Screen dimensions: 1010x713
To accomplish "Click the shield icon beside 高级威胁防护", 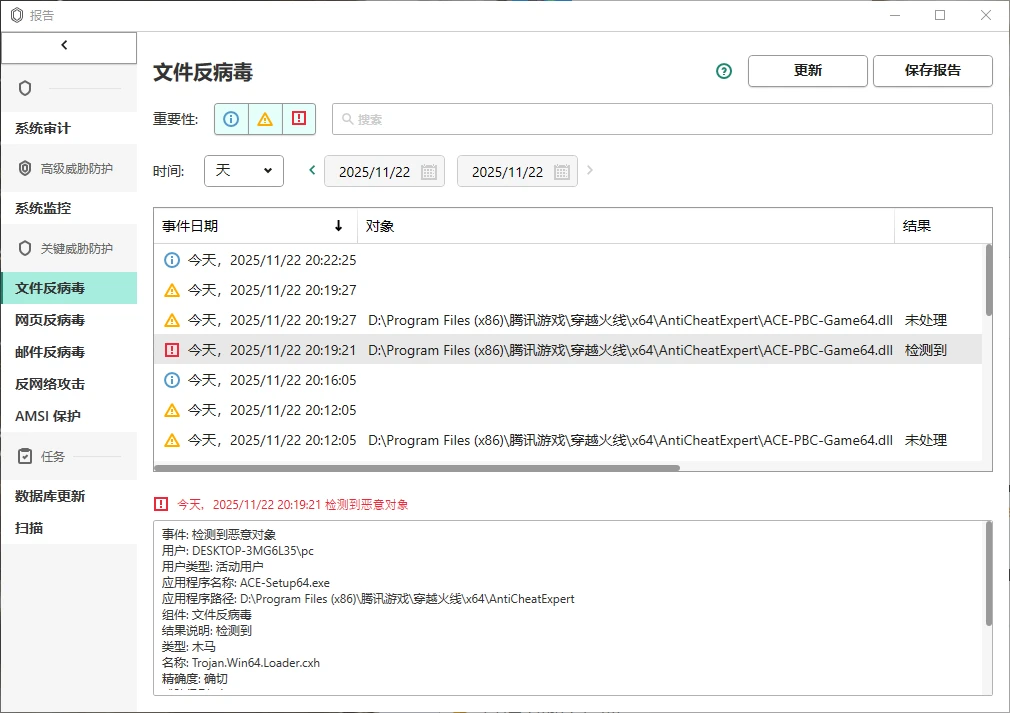I will (24, 168).
